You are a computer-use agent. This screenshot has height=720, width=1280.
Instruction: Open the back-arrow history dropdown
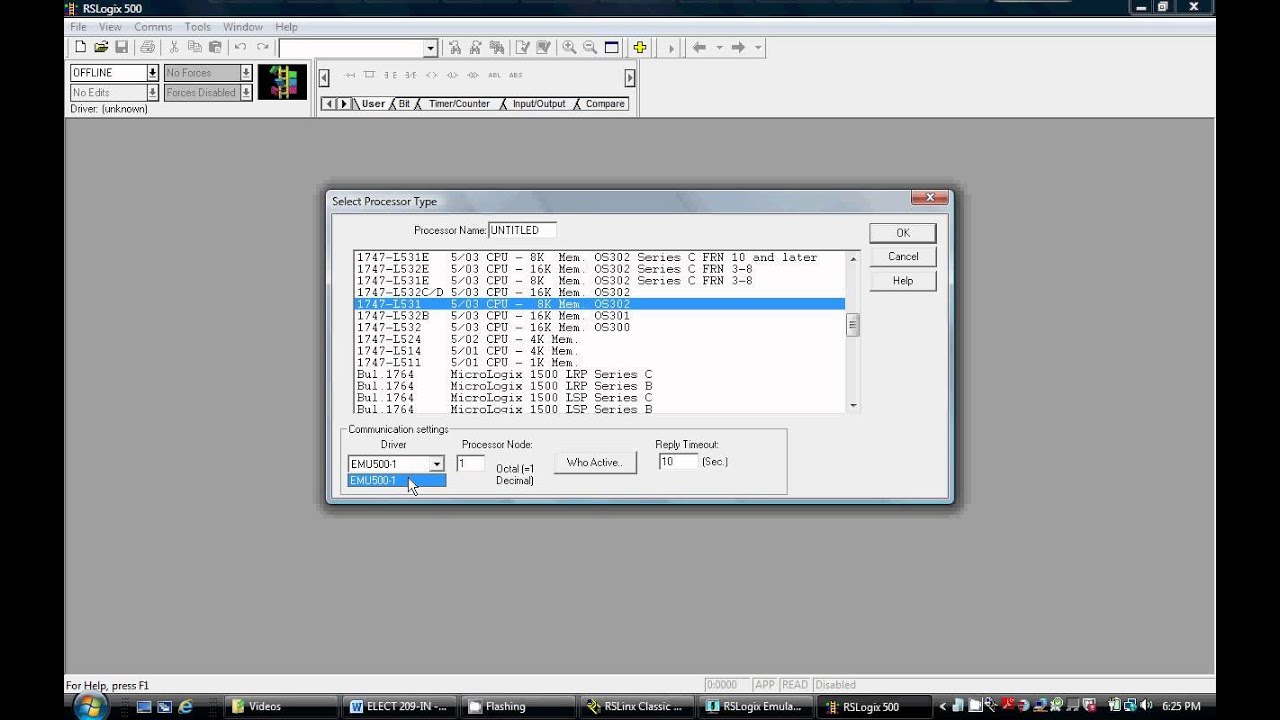(719, 47)
